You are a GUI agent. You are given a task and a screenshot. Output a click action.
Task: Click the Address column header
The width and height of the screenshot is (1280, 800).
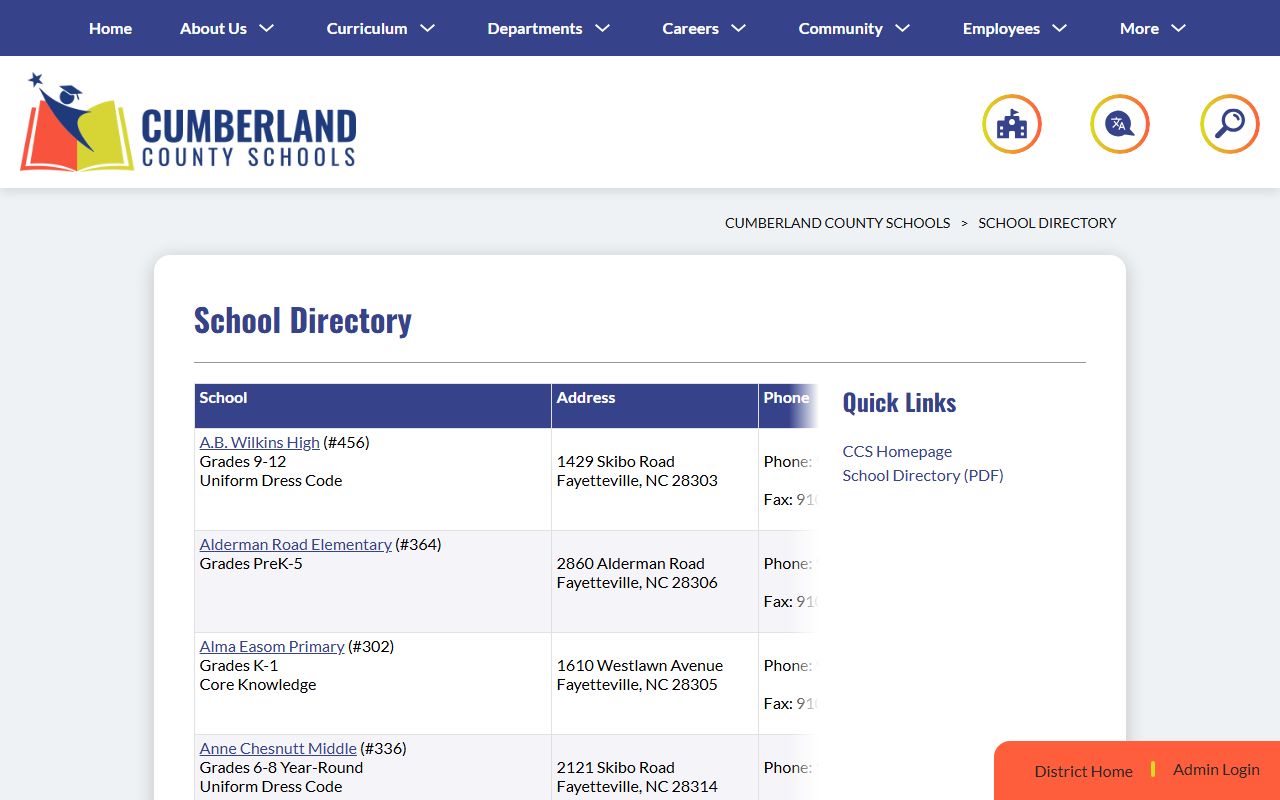655,406
